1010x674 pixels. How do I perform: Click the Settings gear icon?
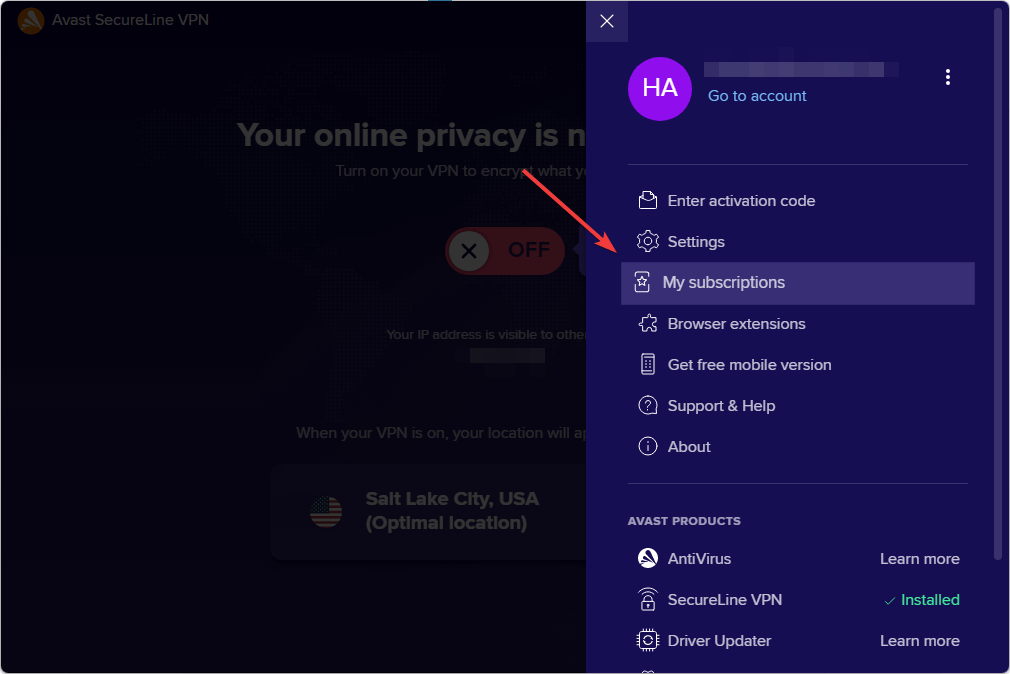coord(648,242)
